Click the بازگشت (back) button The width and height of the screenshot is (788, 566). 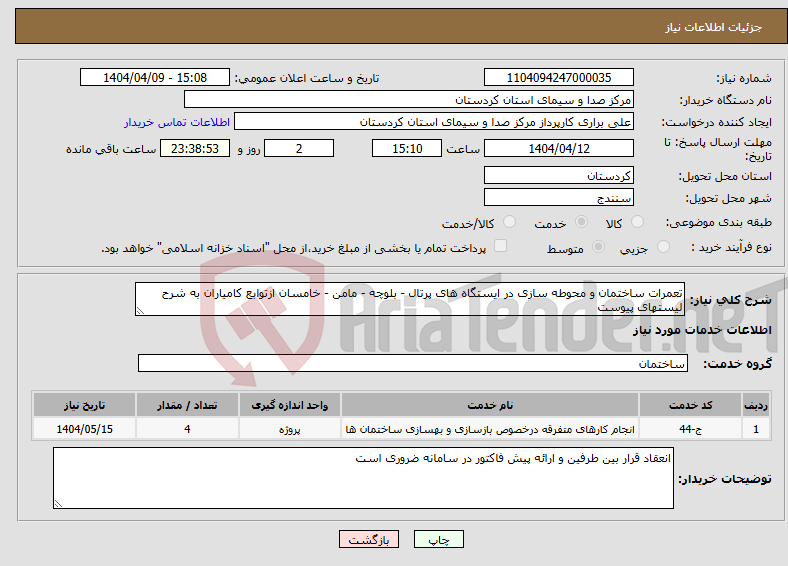(x=369, y=539)
